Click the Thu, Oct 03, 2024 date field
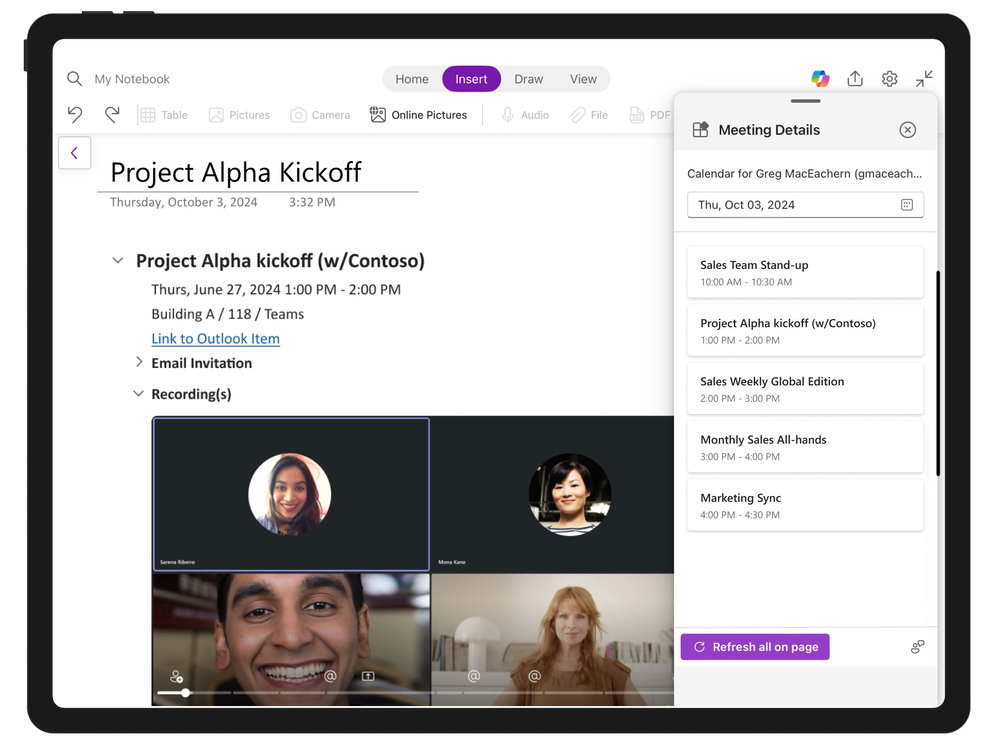The width and height of the screenshot is (999, 747). point(805,205)
